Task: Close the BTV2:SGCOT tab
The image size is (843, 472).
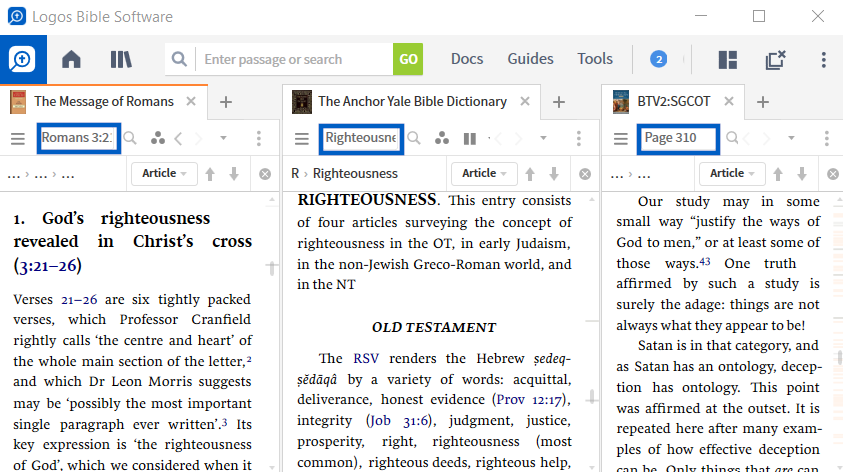Action: pyautogui.click(x=729, y=101)
